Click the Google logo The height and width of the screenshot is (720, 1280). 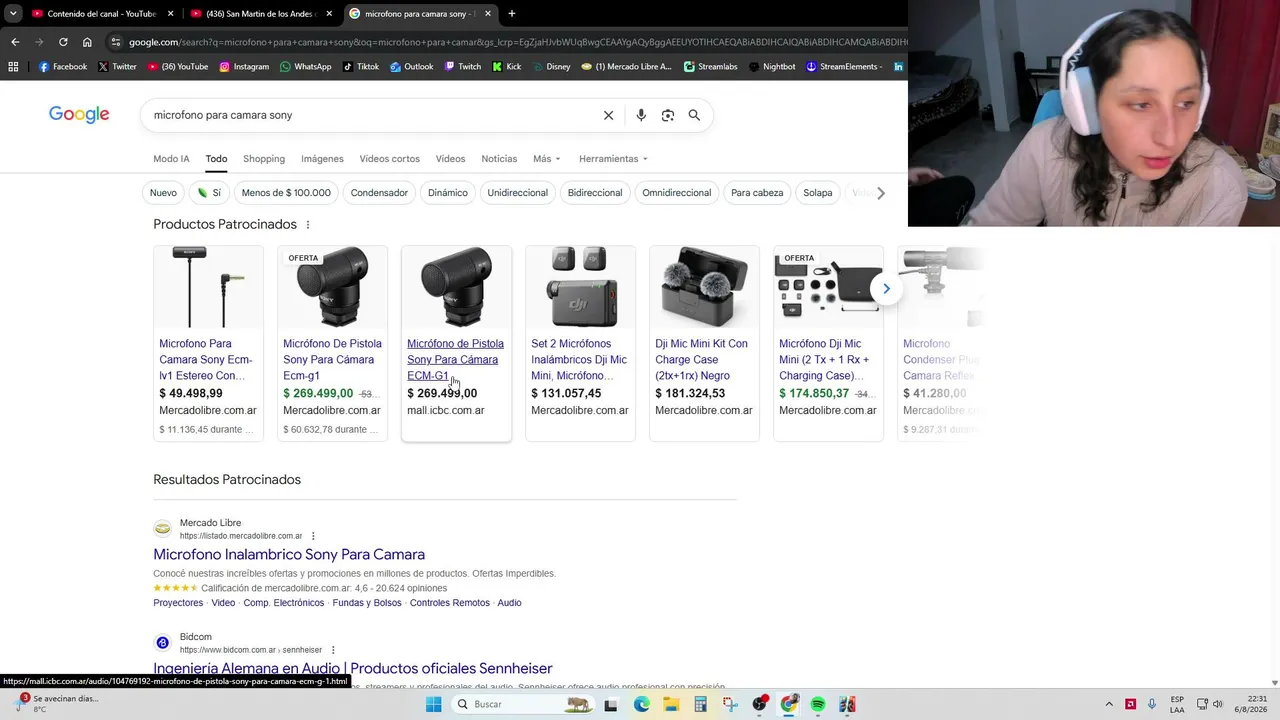(79, 115)
